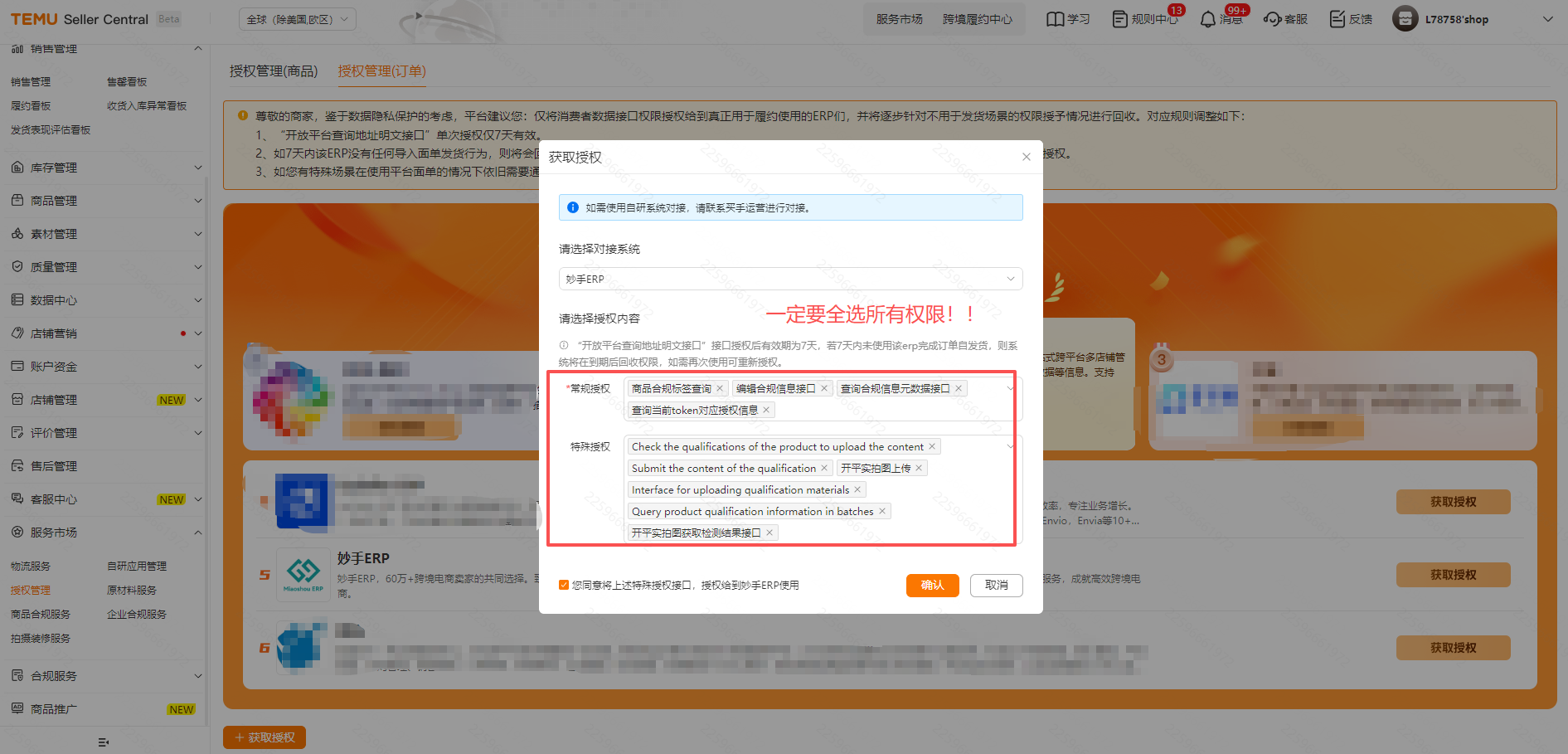This screenshot has width=1568, height=754.
Task: Remove the 查询当前token对应授权信息 tag
Action: click(766, 410)
